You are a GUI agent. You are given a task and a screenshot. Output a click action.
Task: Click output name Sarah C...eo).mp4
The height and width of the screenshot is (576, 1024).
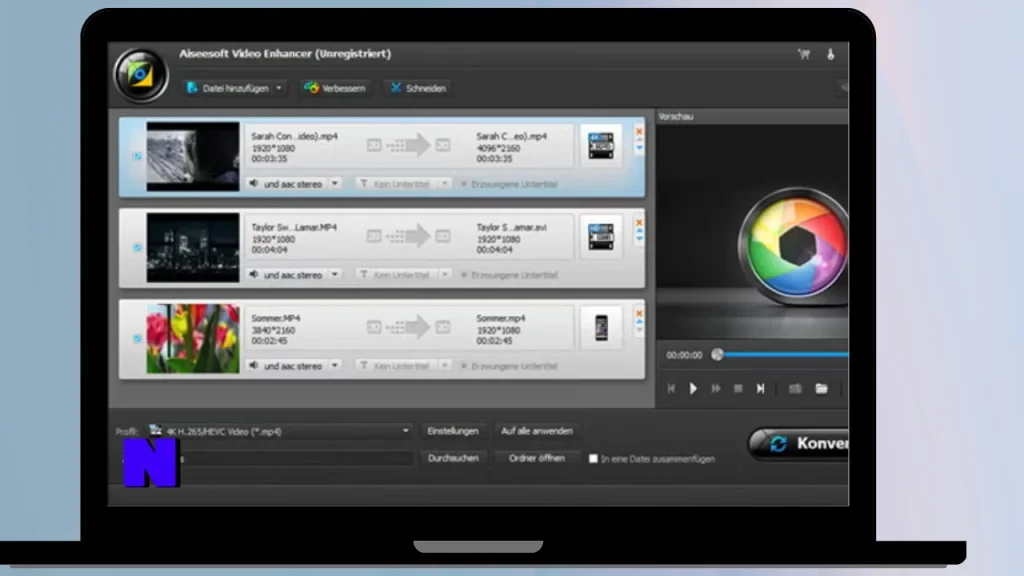click(511, 136)
